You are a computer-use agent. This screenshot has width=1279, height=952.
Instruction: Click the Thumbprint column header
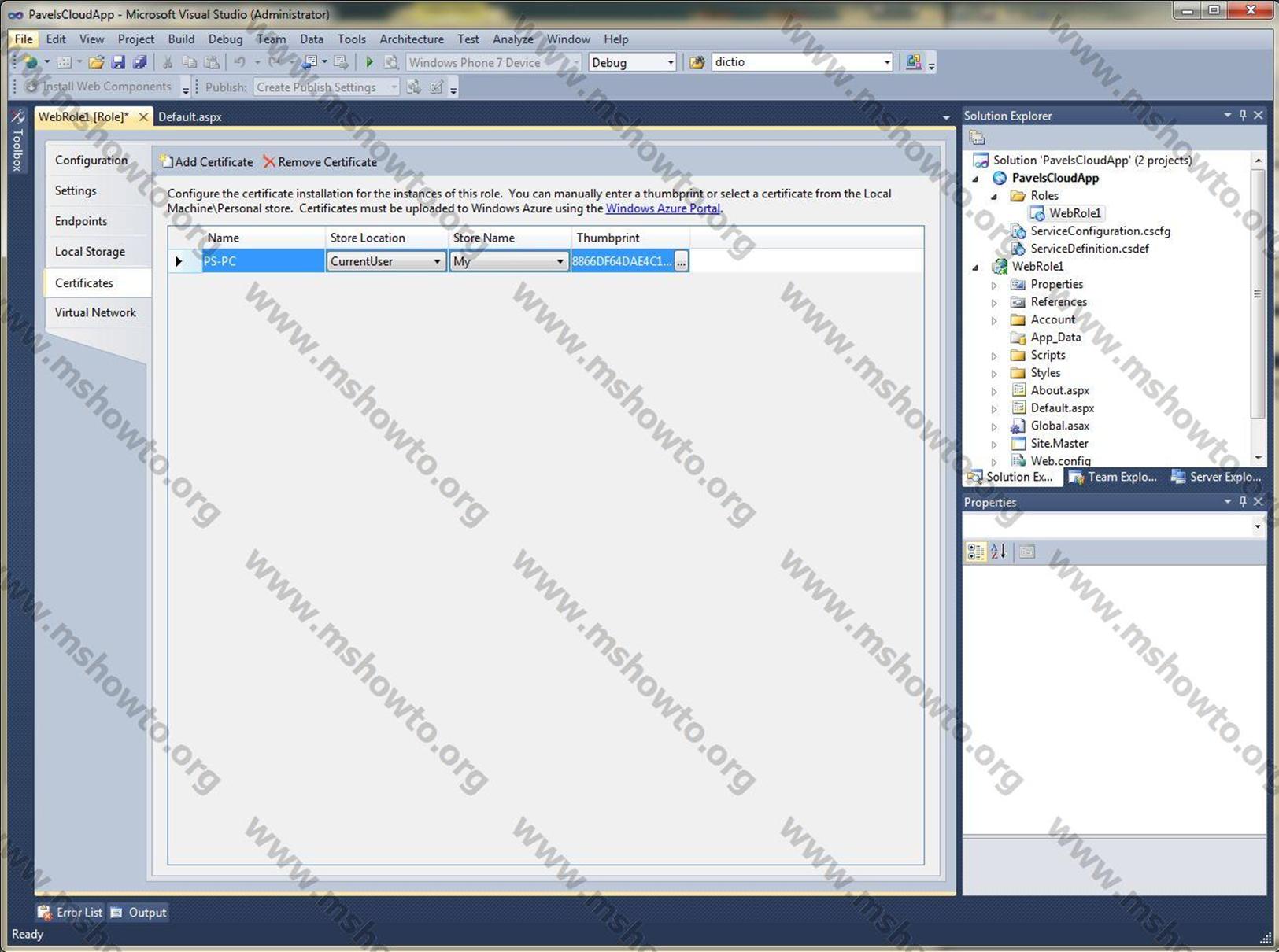pos(630,238)
